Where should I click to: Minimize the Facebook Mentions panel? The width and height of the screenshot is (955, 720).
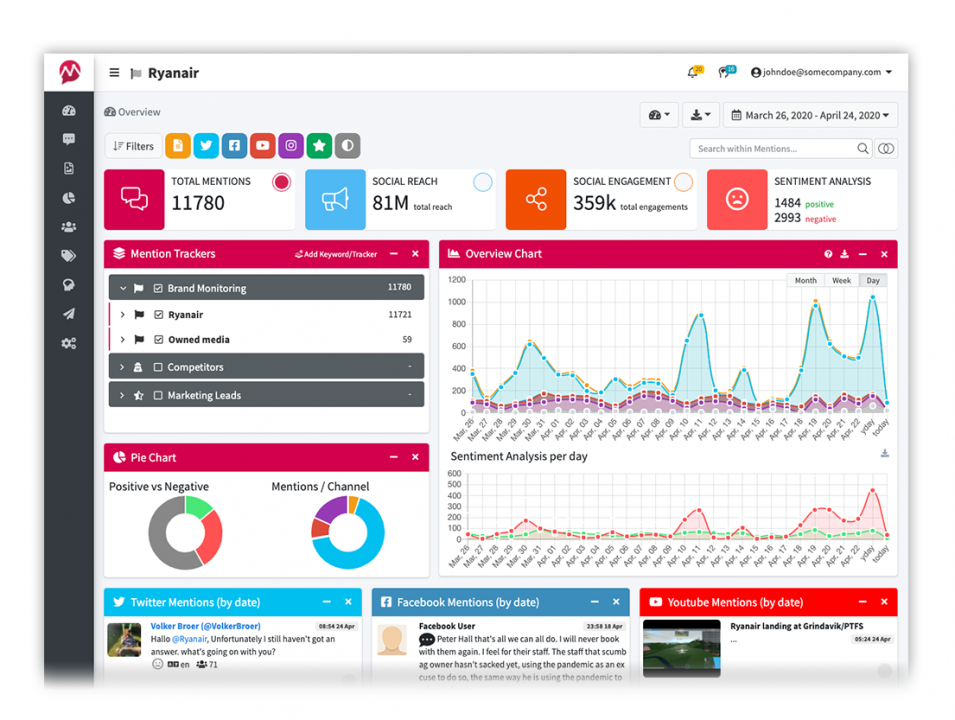[x=595, y=602]
